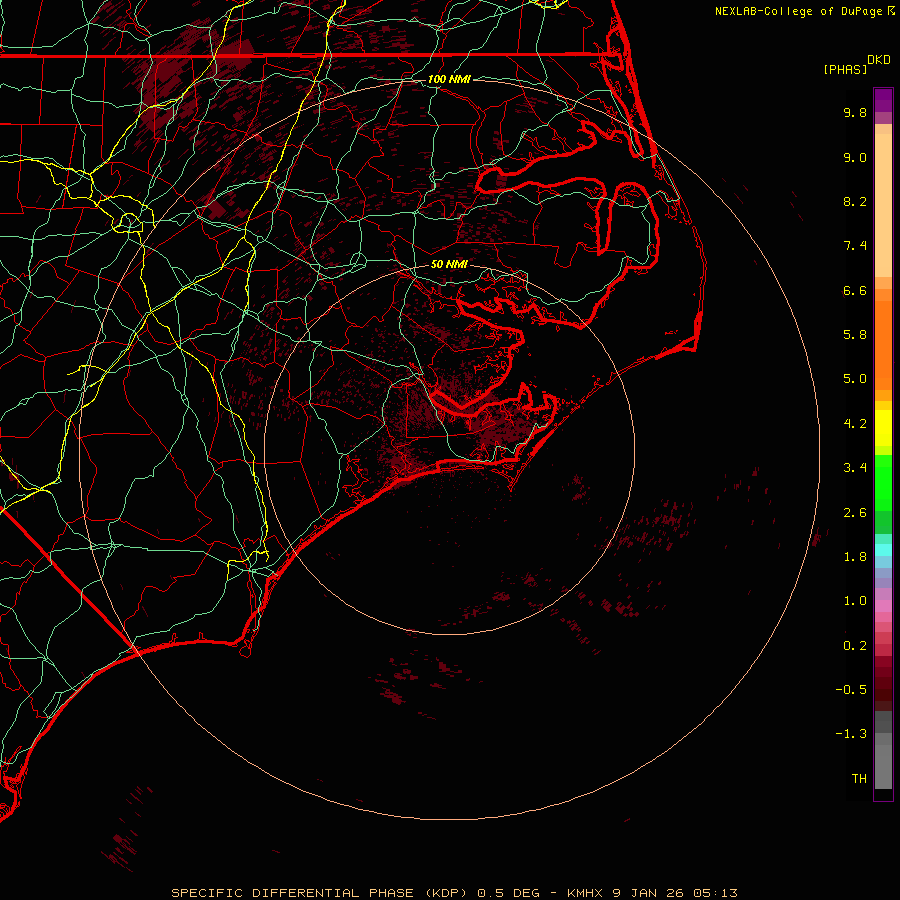Image resolution: width=900 pixels, height=900 pixels.
Task: Click the [PHAS] legend unit label
Action: (x=844, y=69)
